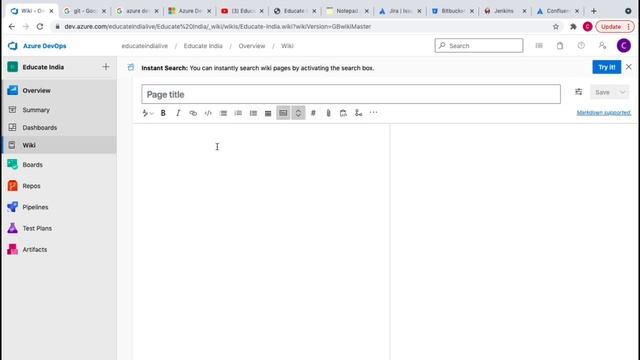Select Overview in the sidebar
This screenshot has width=640, height=360.
coord(60,90)
